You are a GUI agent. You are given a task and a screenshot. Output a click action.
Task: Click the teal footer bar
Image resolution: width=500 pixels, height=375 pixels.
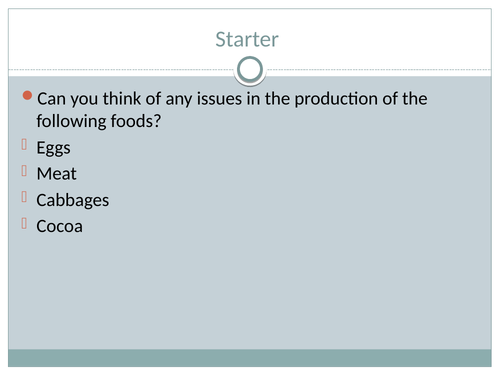point(250,358)
